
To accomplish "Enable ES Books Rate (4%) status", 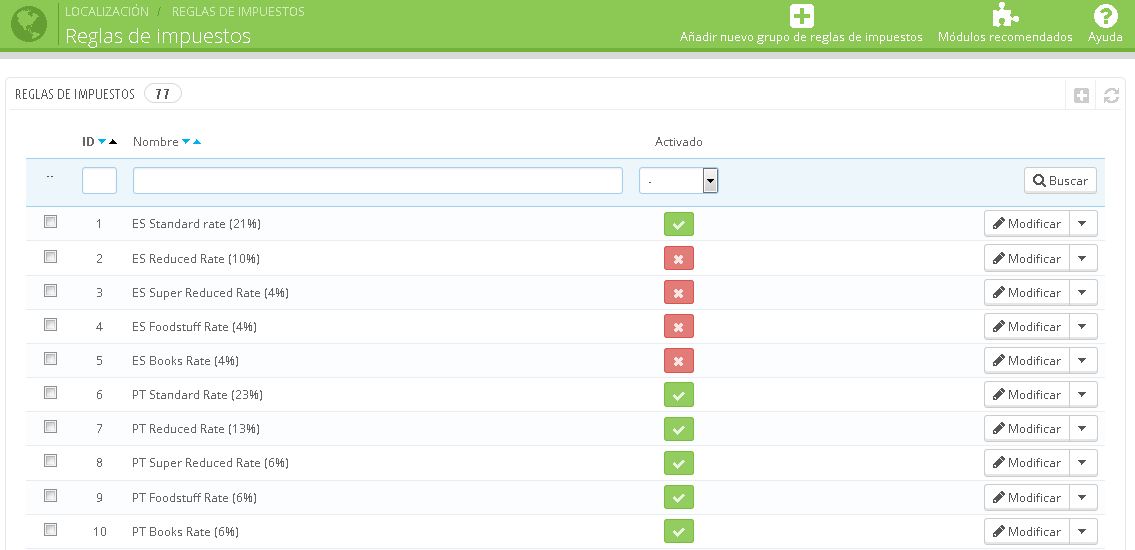I will click(x=679, y=360).
